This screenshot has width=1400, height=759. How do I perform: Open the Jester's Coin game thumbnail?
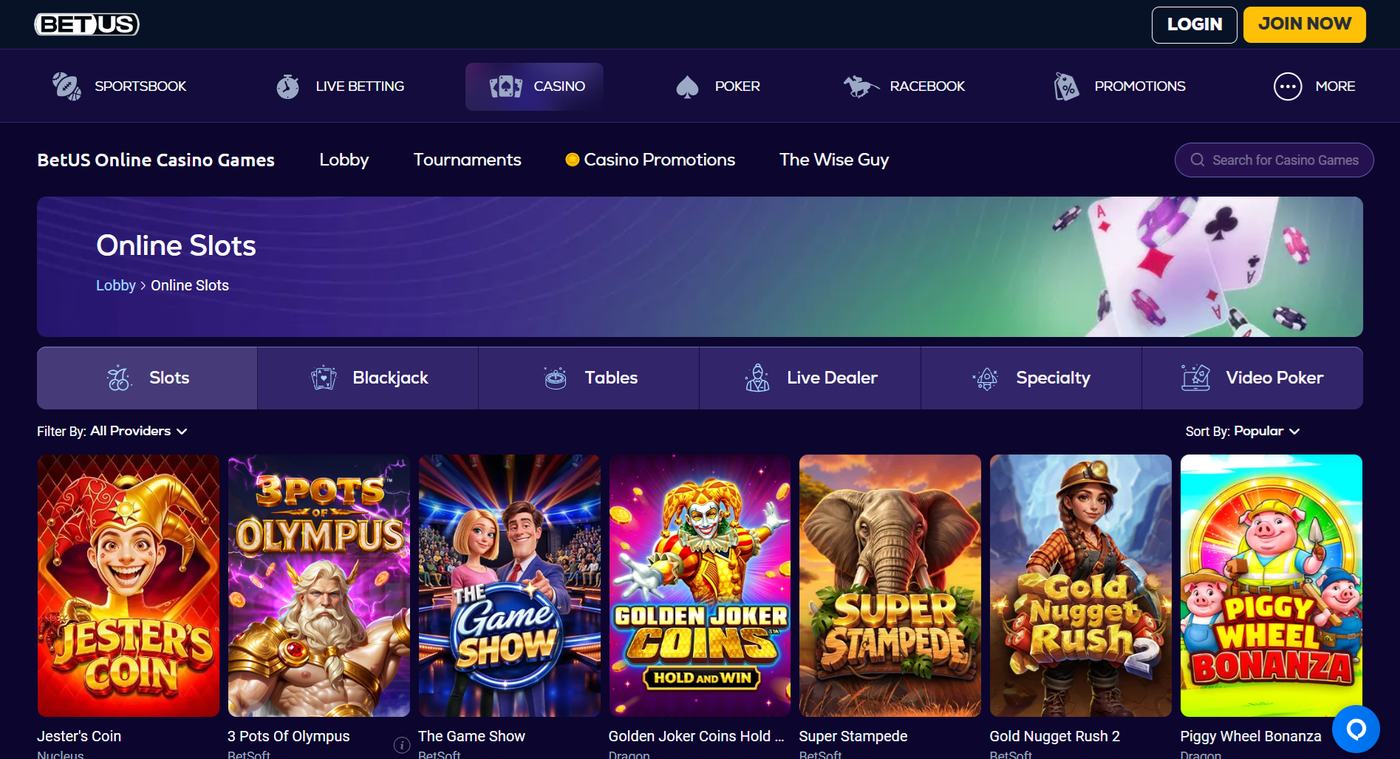click(x=128, y=586)
